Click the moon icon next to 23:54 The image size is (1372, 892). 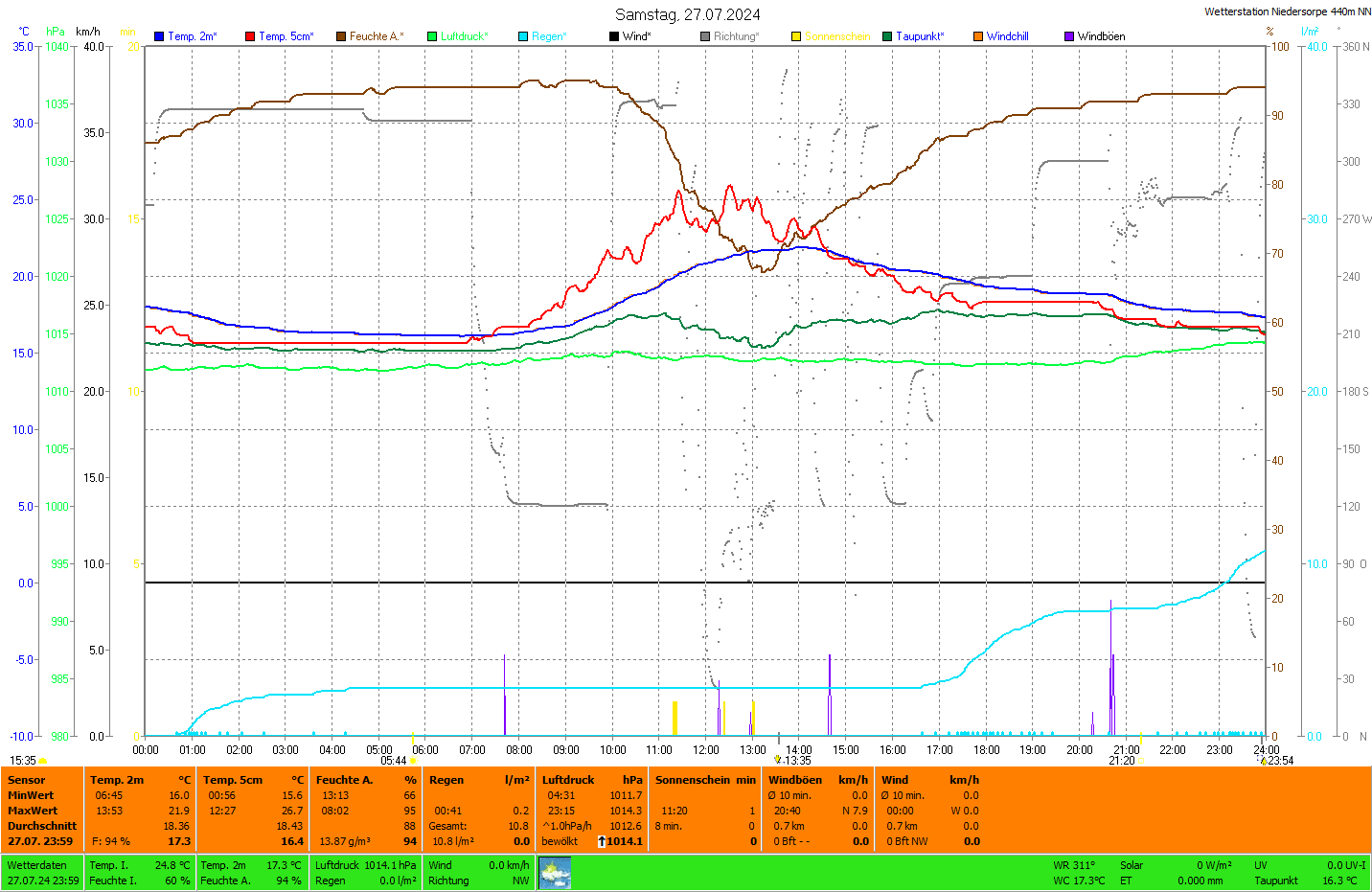coord(1263,760)
